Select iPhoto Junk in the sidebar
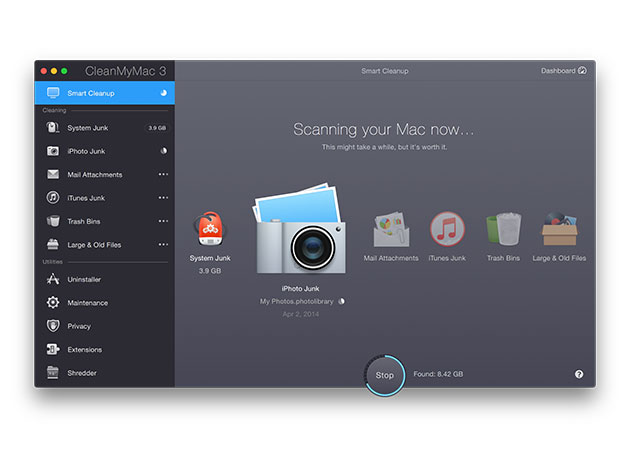The width and height of the screenshot is (630, 473). tap(104, 151)
